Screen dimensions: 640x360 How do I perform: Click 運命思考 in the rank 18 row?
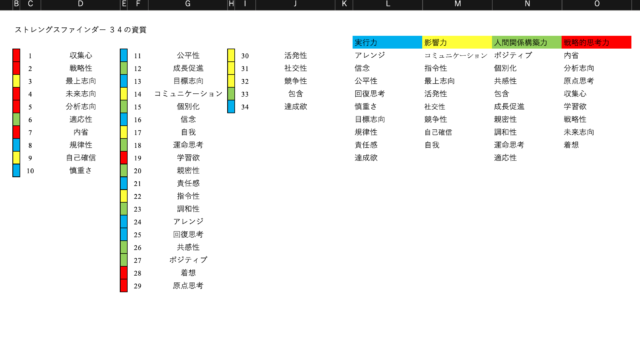click(x=188, y=145)
